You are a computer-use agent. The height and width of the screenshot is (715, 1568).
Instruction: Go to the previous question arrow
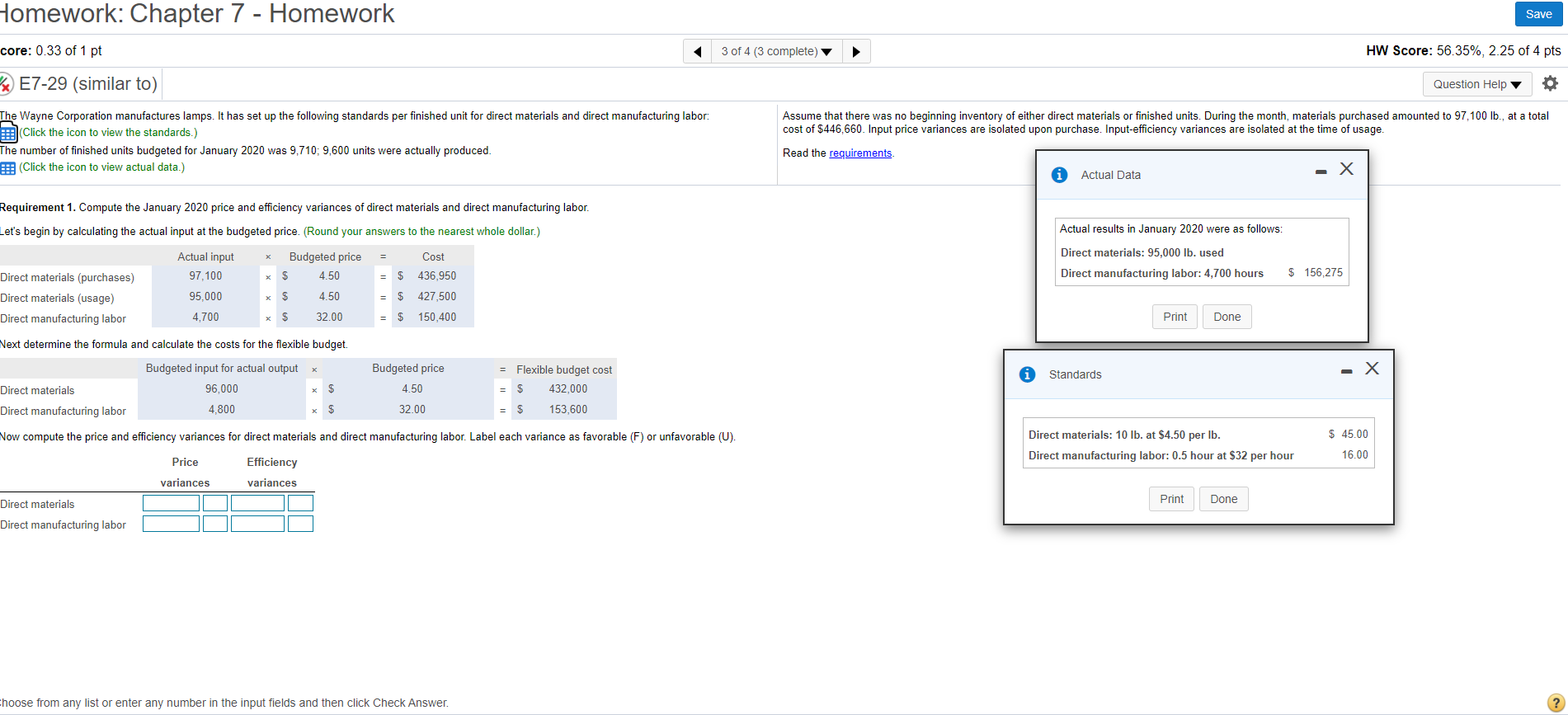[x=698, y=51]
